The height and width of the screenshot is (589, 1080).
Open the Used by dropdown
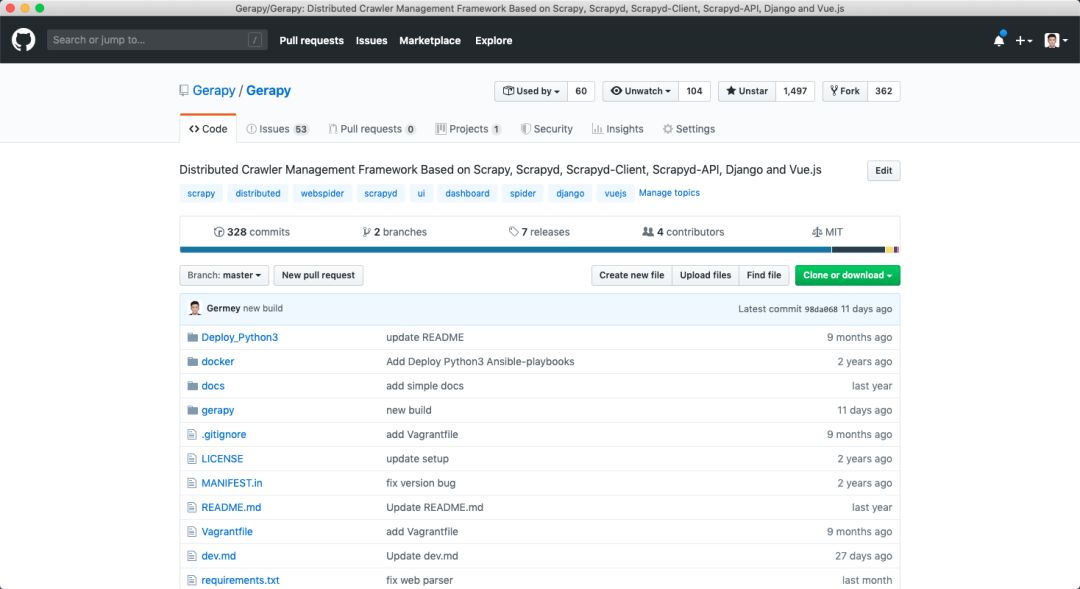tap(531, 91)
